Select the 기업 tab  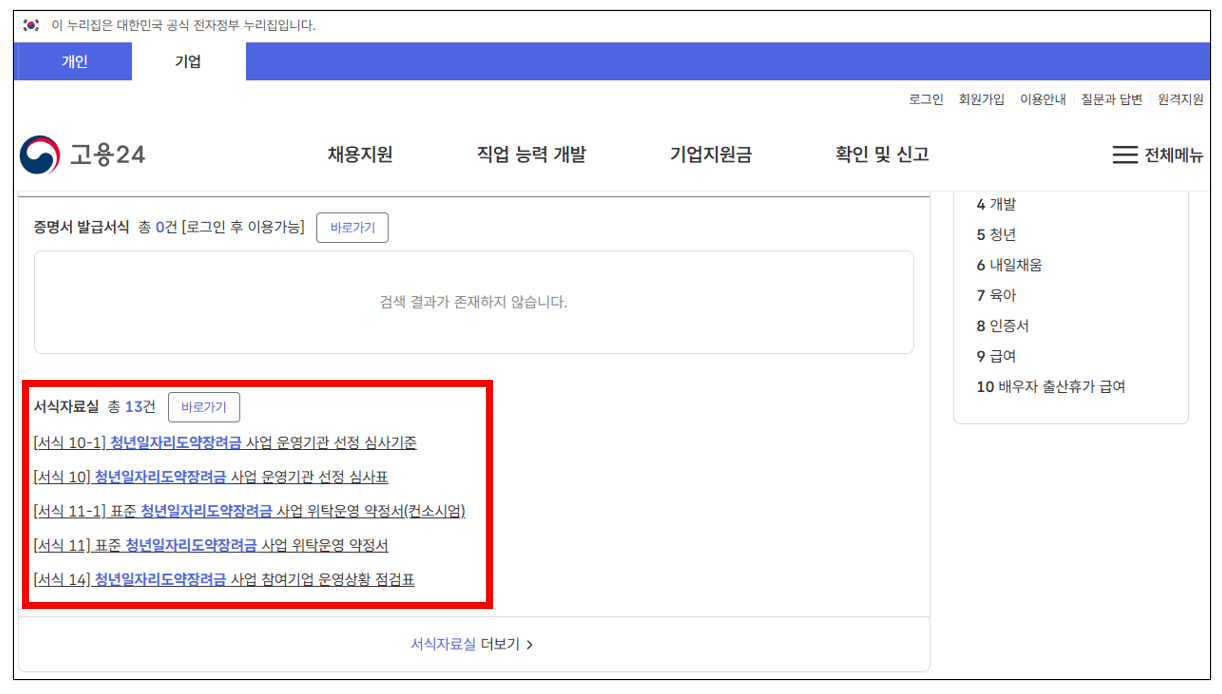coord(186,61)
